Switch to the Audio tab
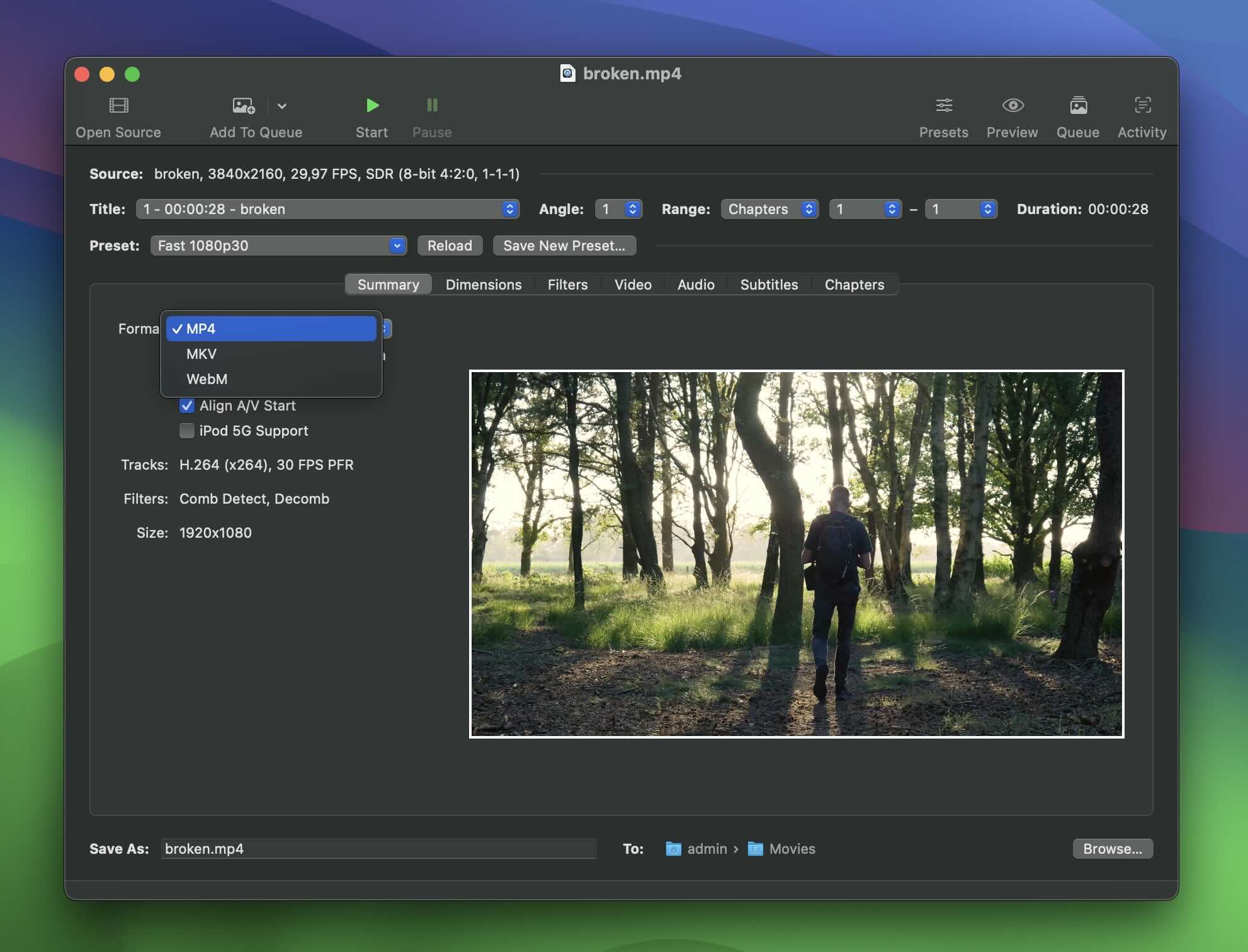This screenshot has width=1248, height=952. [x=696, y=284]
